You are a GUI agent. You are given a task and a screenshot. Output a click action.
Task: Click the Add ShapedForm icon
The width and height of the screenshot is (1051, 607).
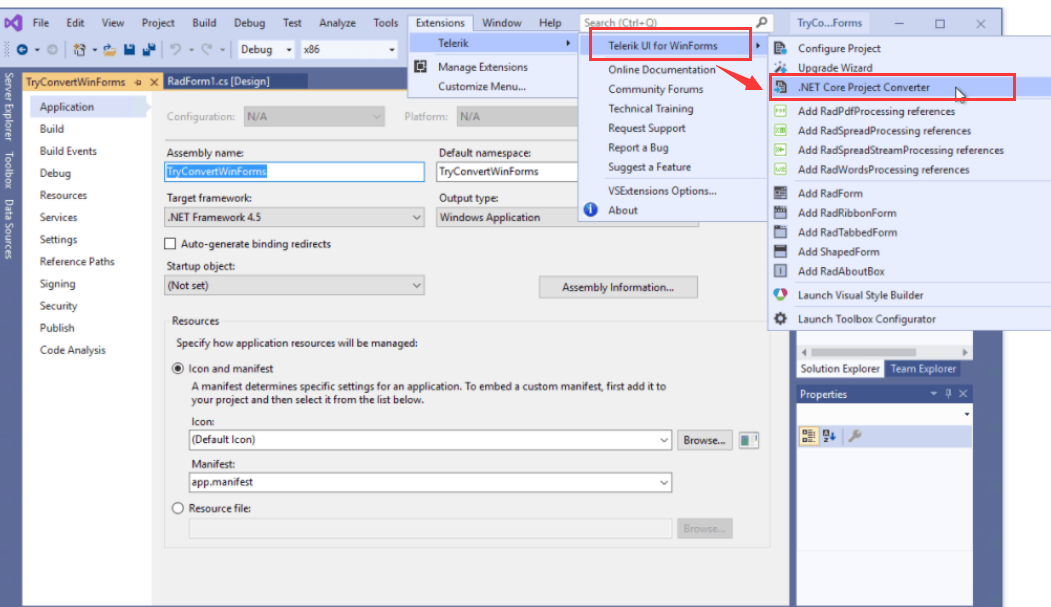780,251
